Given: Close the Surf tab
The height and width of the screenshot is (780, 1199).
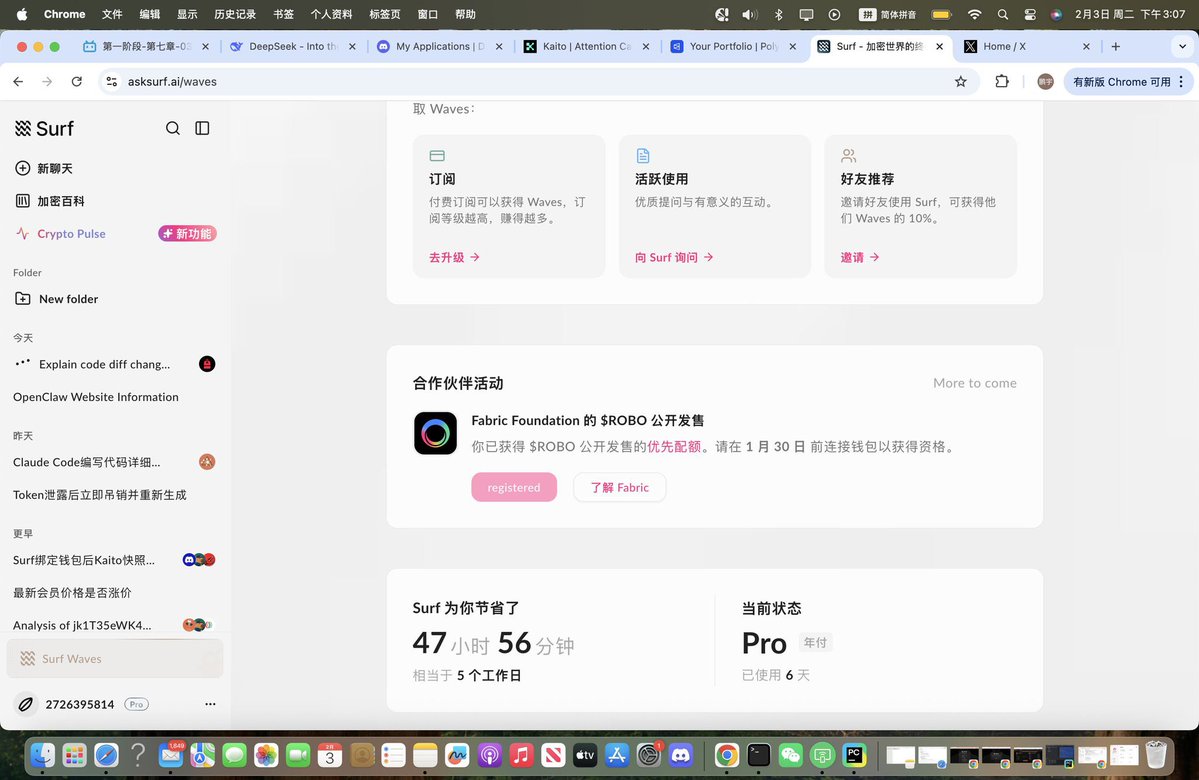Looking at the screenshot, I should click(x=940, y=47).
